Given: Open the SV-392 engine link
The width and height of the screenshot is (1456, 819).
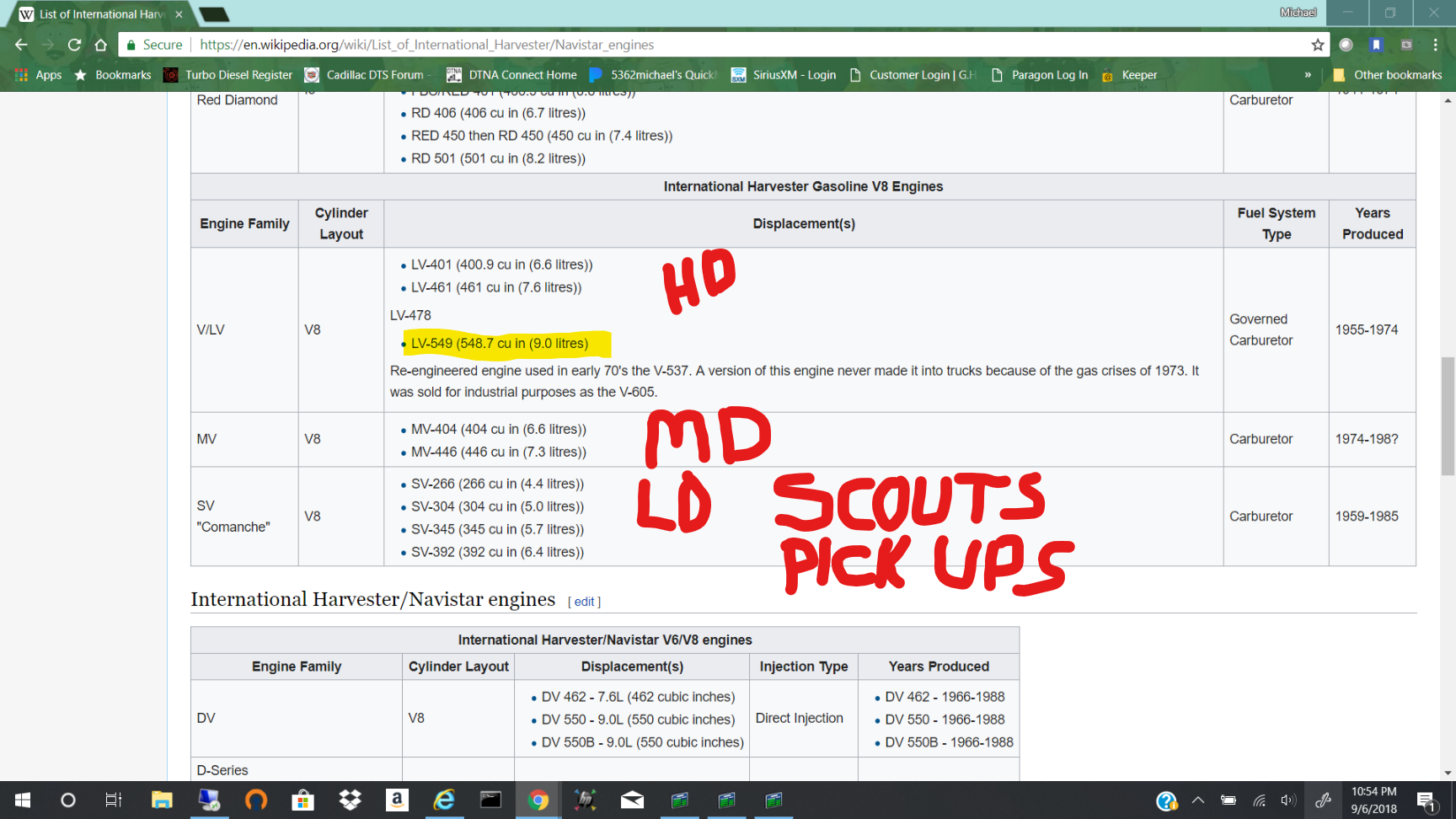Looking at the screenshot, I should [x=497, y=553].
